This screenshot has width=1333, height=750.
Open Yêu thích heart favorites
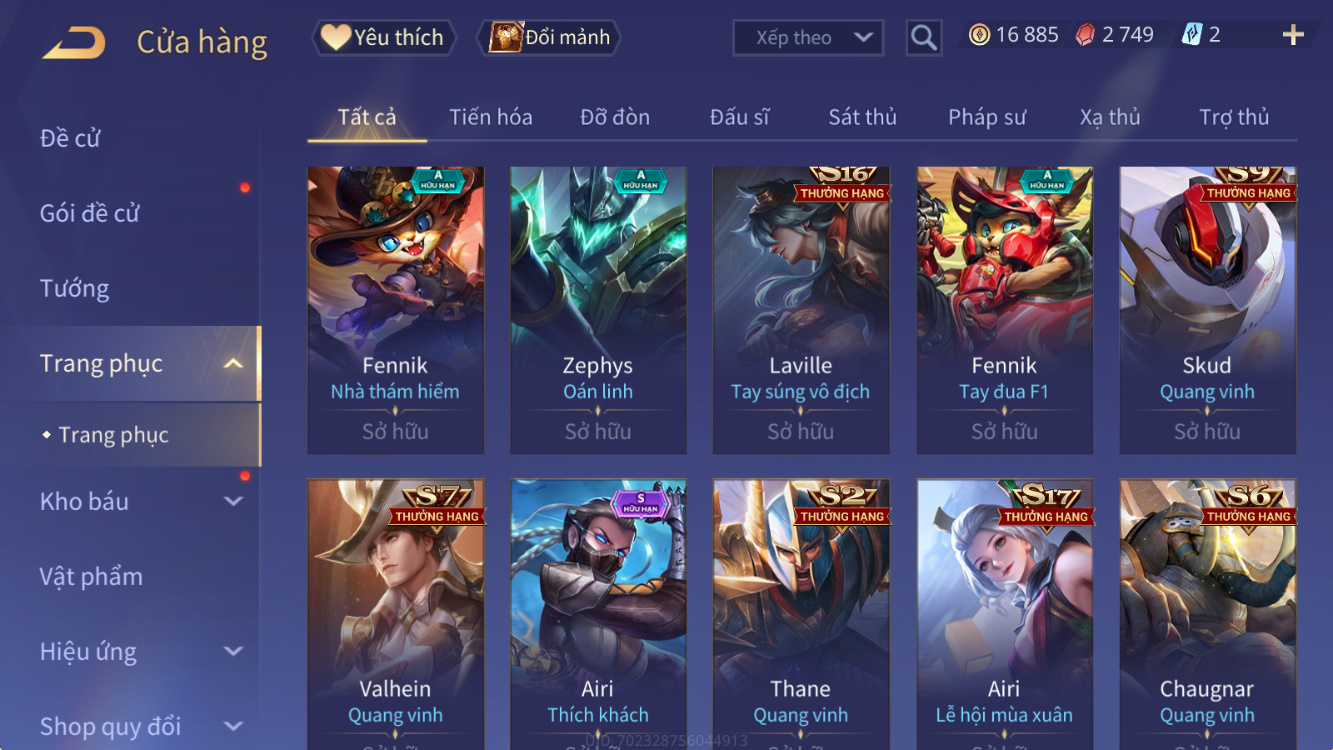coord(384,38)
